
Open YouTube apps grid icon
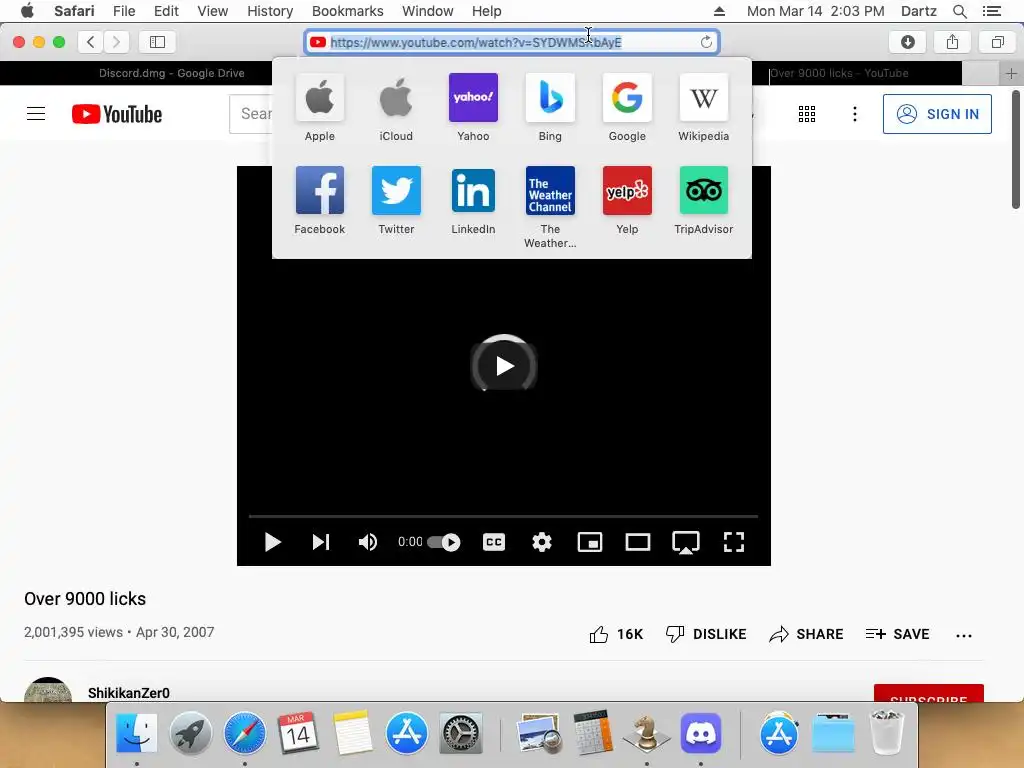[807, 114]
